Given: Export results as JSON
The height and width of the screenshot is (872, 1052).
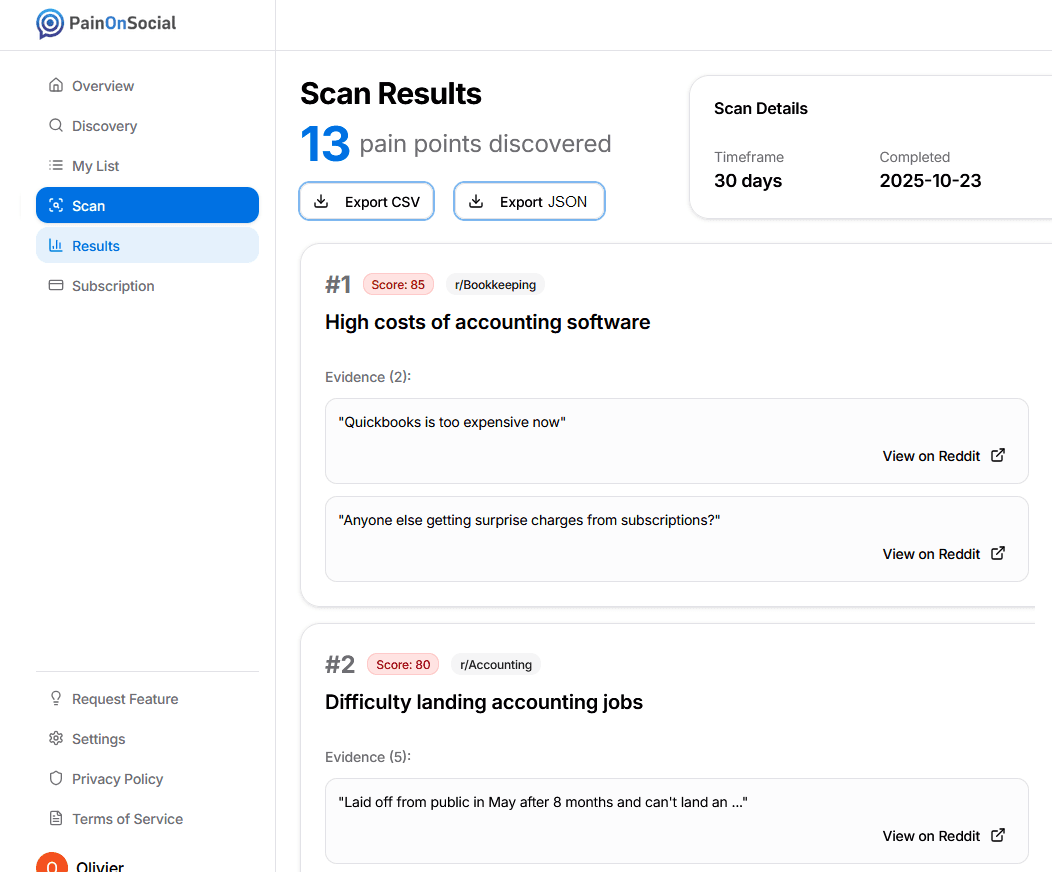Looking at the screenshot, I should click(x=529, y=201).
